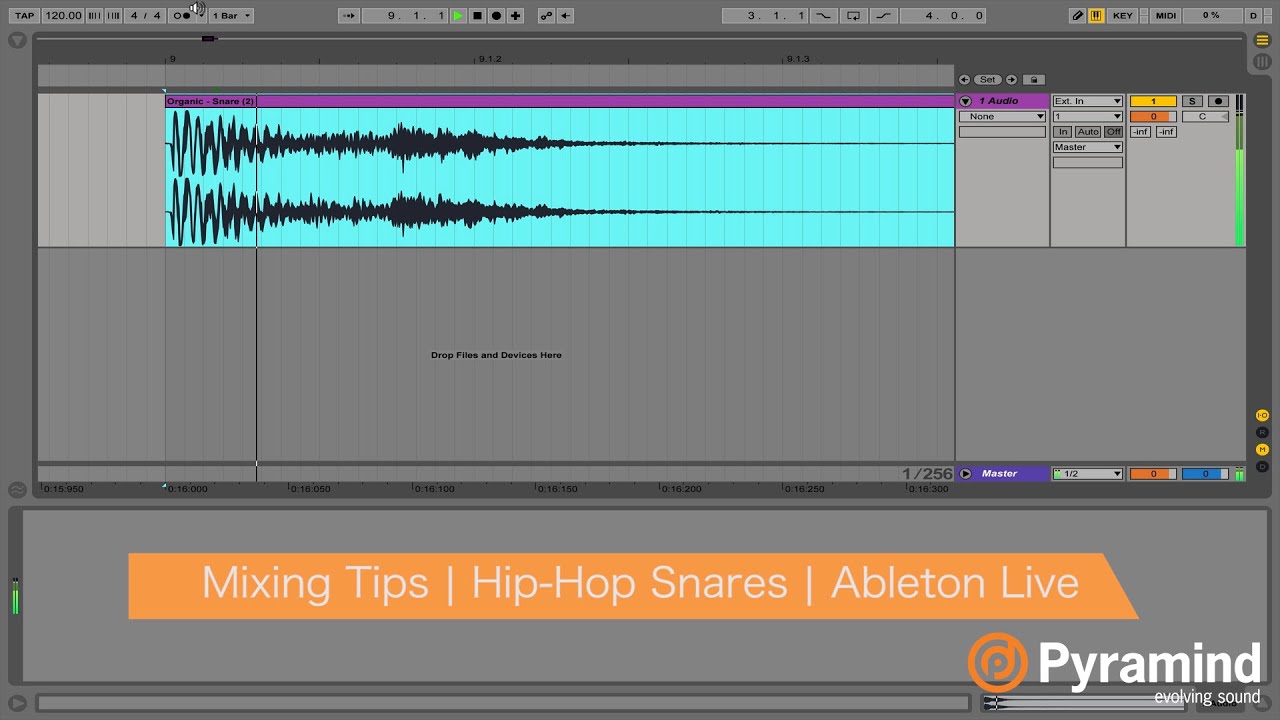
Task: Switch to Arrangement view selector icon
Action: point(1262,40)
